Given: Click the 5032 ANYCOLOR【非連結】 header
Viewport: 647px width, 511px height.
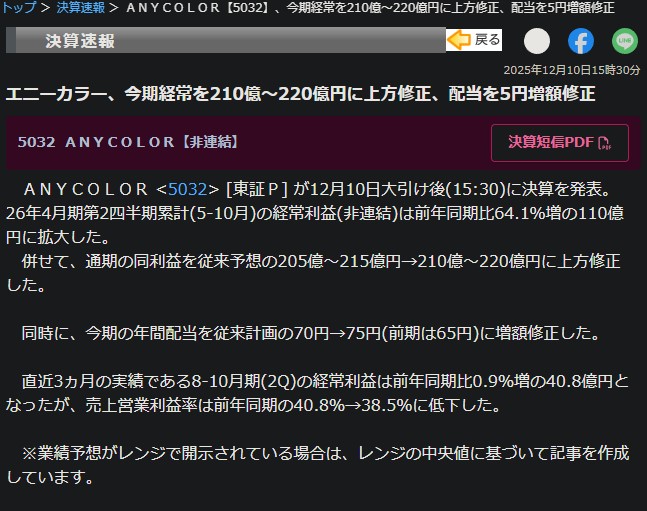Looking at the screenshot, I should [x=128, y=142].
